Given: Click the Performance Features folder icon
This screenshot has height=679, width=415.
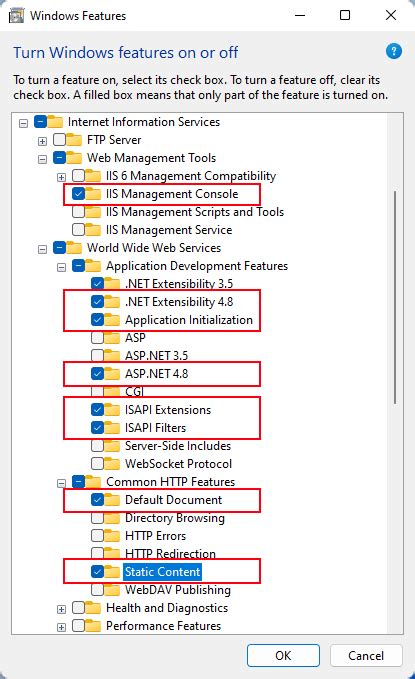Looking at the screenshot, I should click(x=93, y=626).
